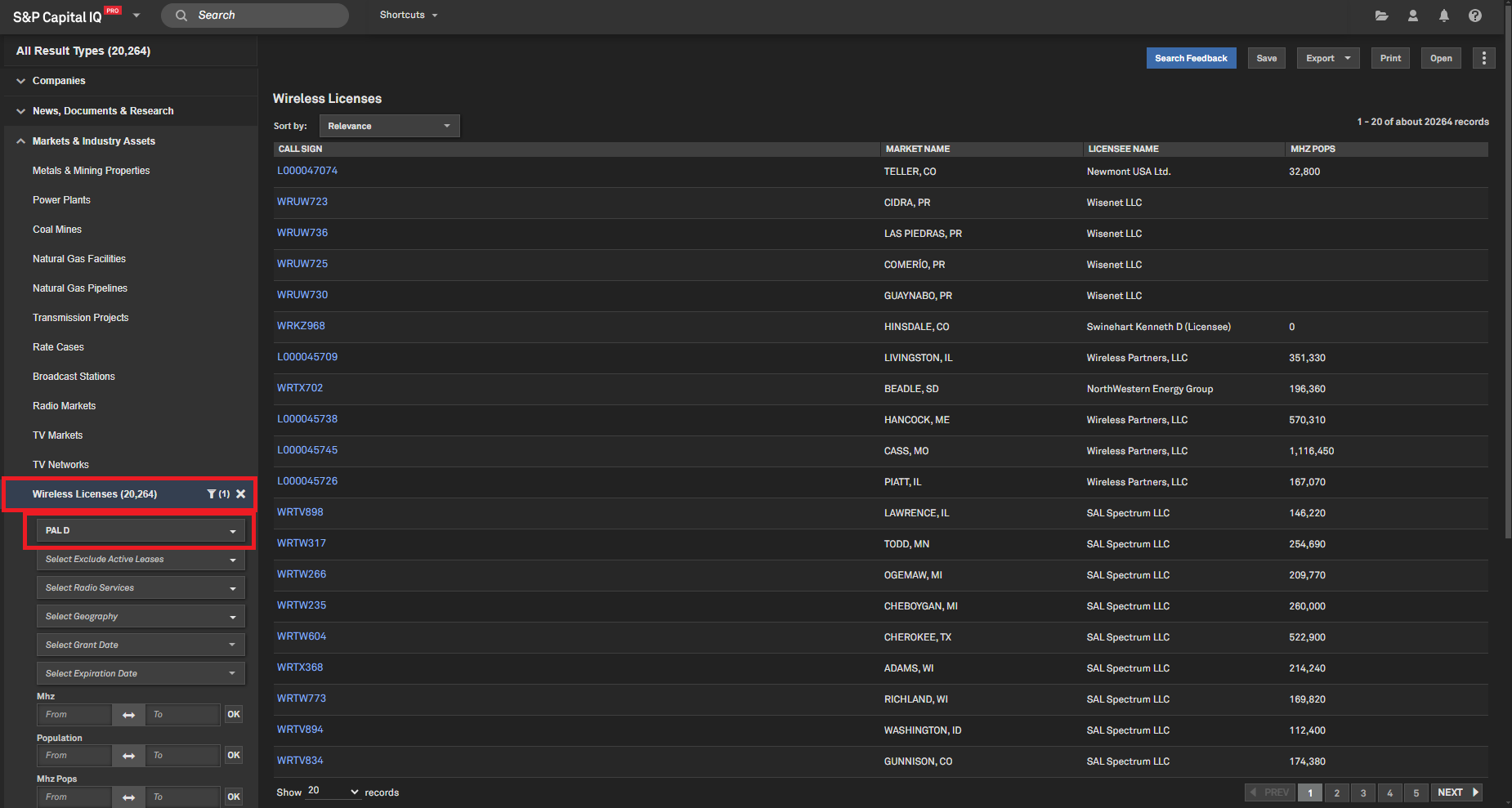Open the folder icon in top bar

click(x=1381, y=16)
